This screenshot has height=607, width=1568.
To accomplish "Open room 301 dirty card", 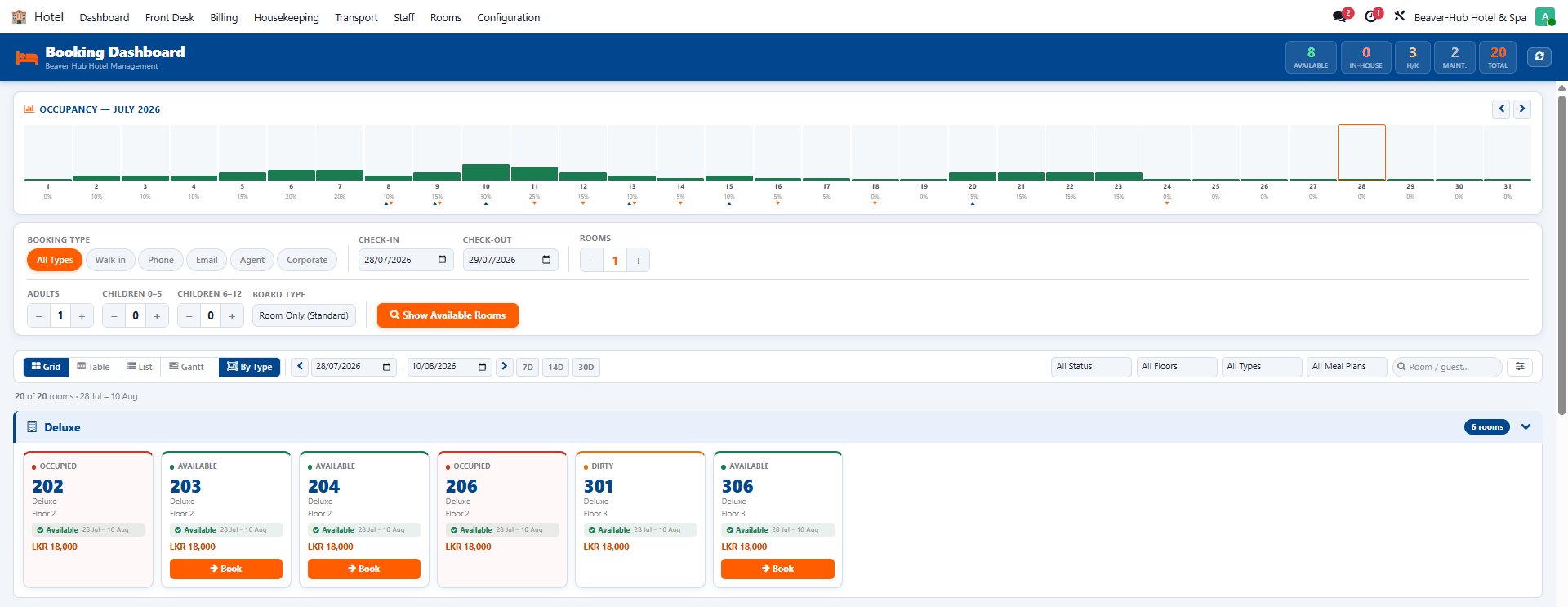I will pos(640,520).
